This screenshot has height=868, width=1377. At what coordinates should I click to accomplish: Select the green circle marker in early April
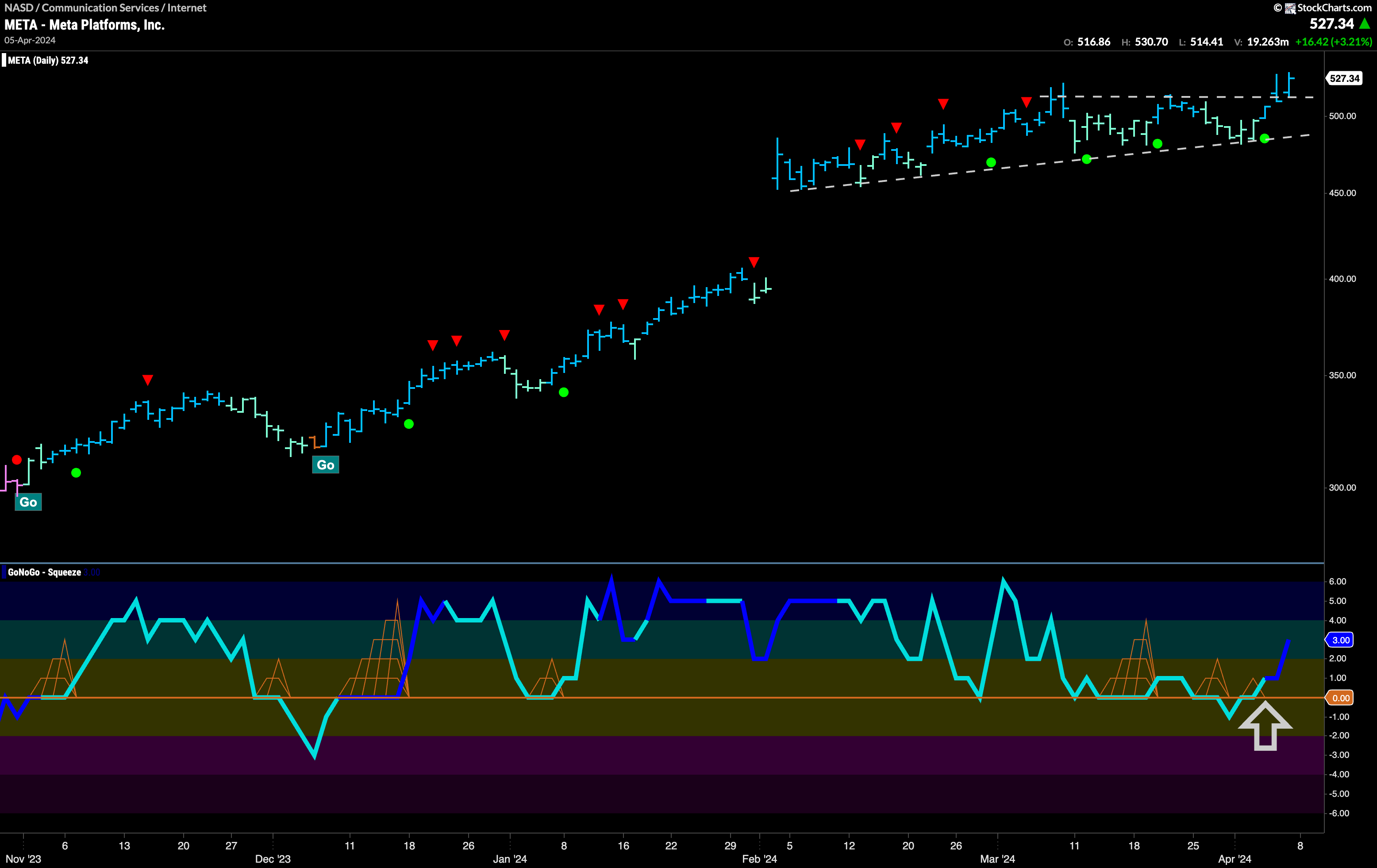click(x=1264, y=139)
